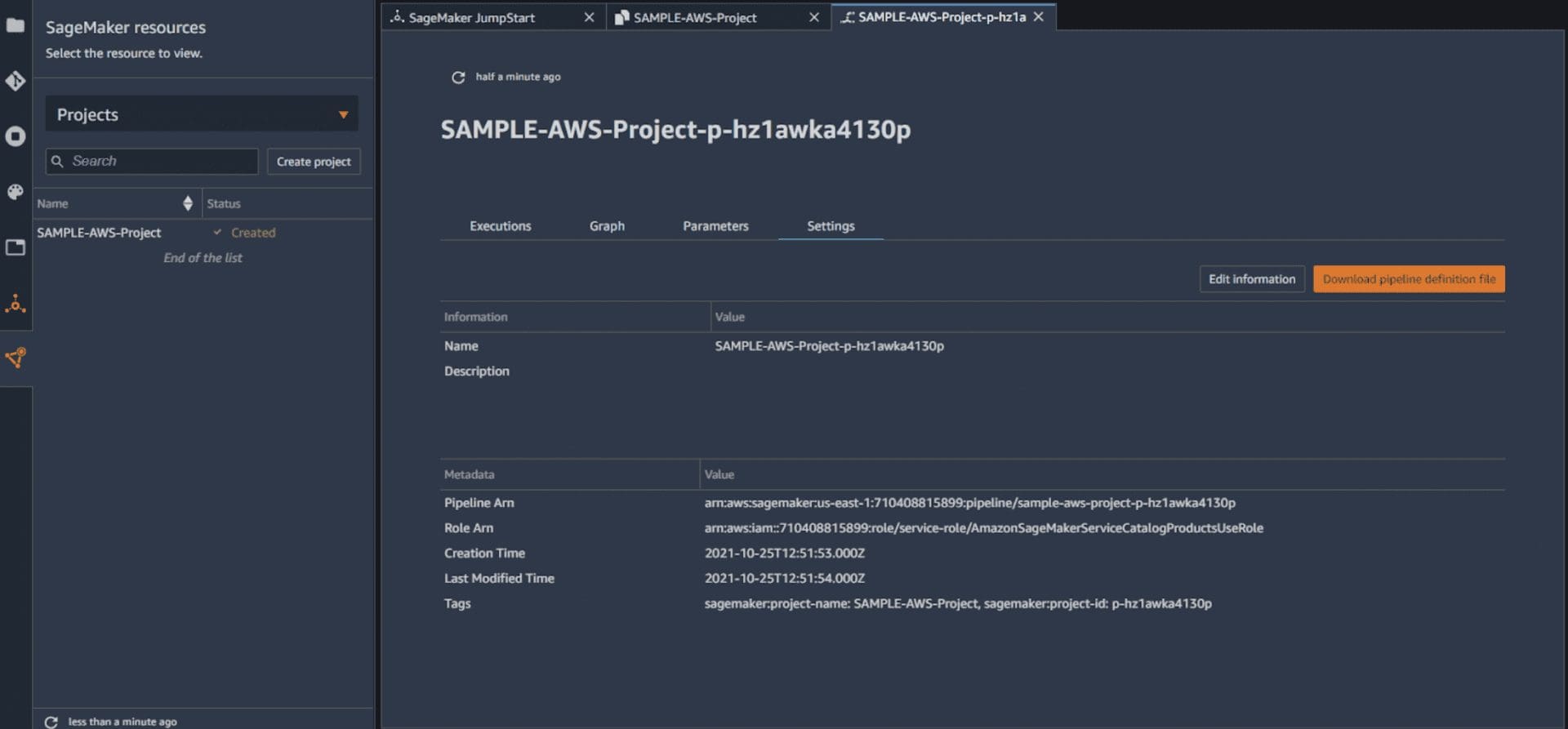Open the Parameters tab
The height and width of the screenshot is (729, 1568).
pos(715,226)
